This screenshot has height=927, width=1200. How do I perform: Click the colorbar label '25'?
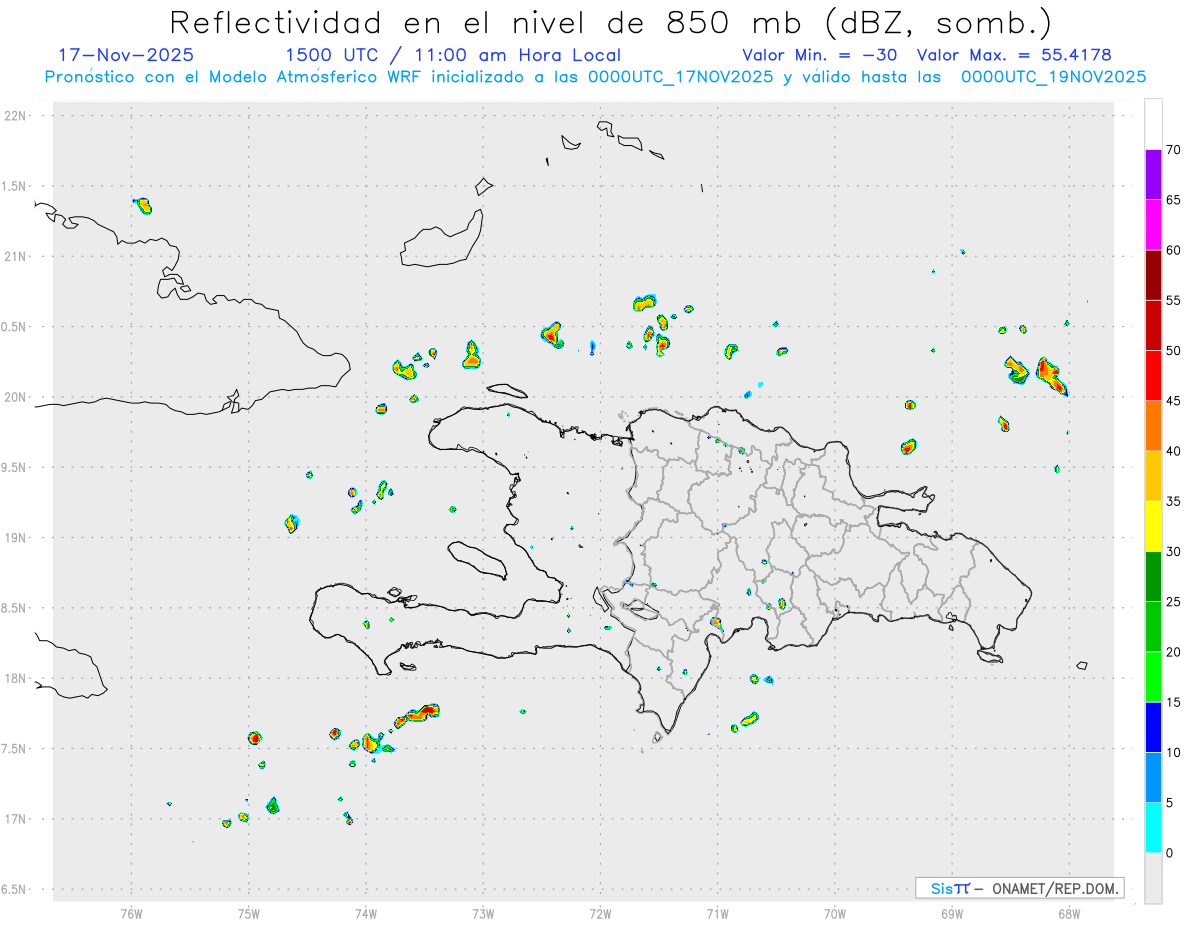point(1173,602)
